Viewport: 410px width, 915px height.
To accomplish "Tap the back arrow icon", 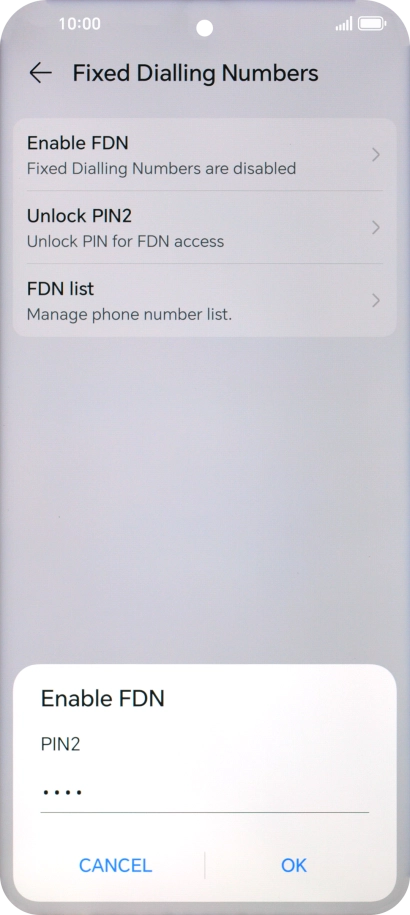I will 40,73.
